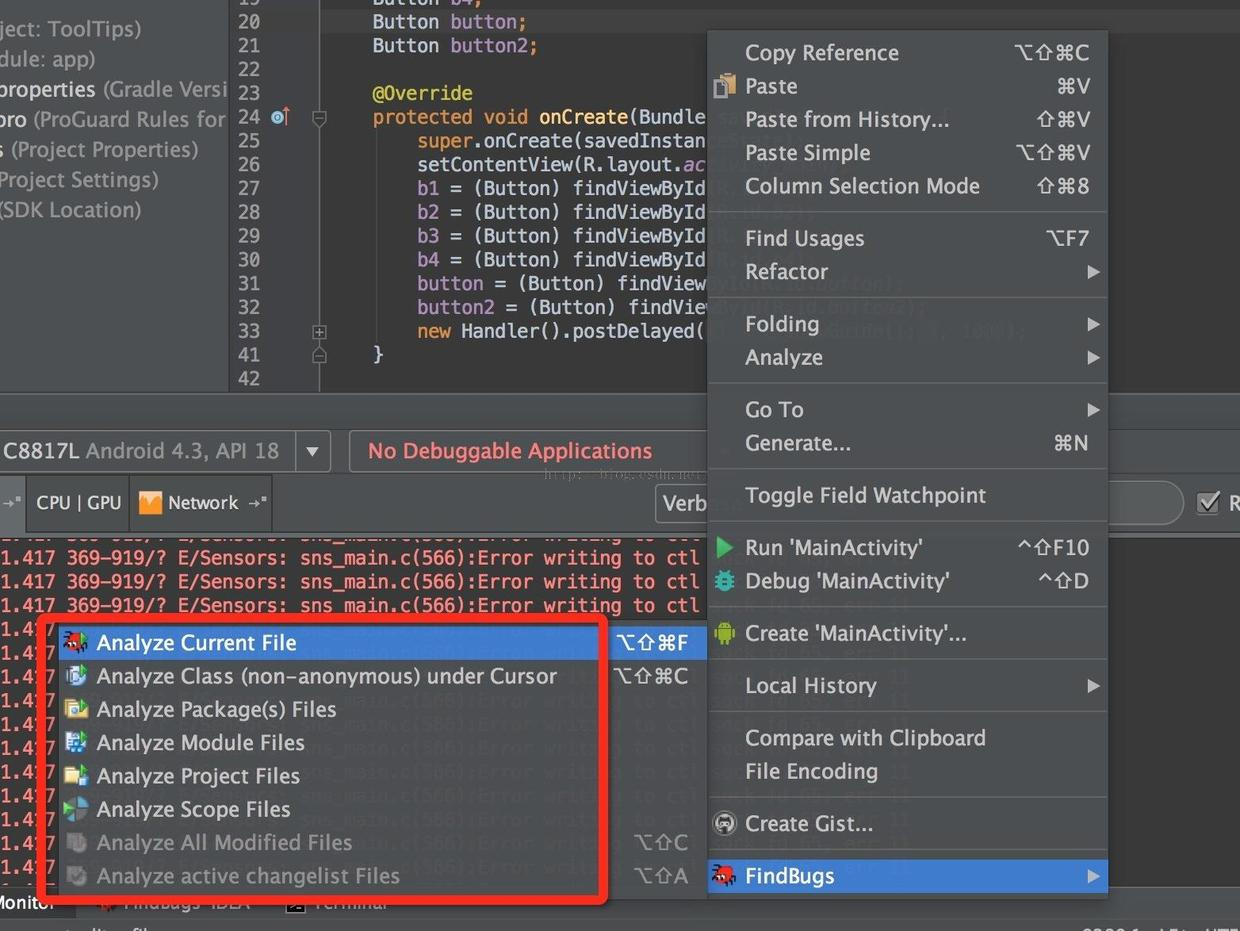
Task: Click the Project Properties tree entry
Action: coord(99,150)
